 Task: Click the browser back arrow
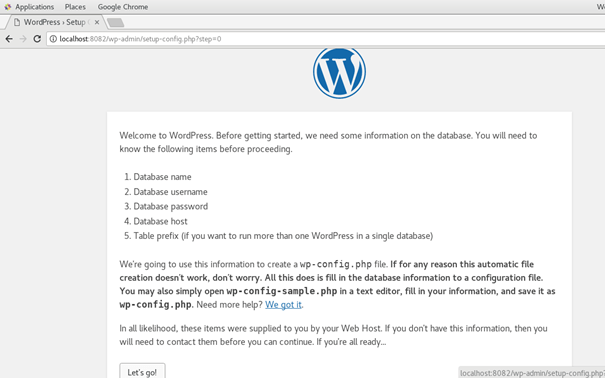[9, 39]
